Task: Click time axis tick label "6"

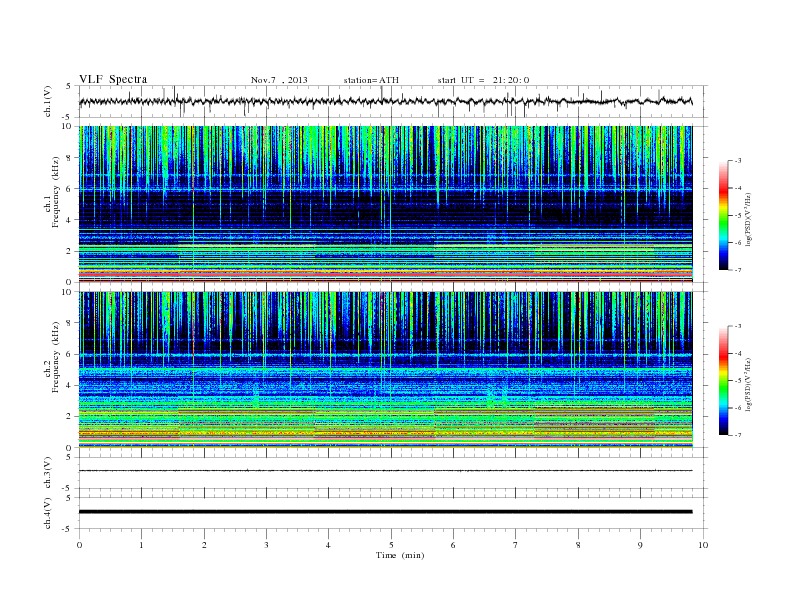Action: (x=453, y=545)
